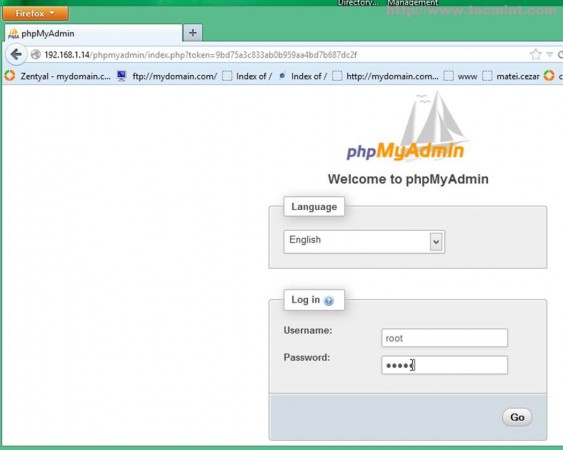The width and height of the screenshot is (563, 450).
Task: Open the matei.cezar bookmark
Action: [x=511, y=76]
